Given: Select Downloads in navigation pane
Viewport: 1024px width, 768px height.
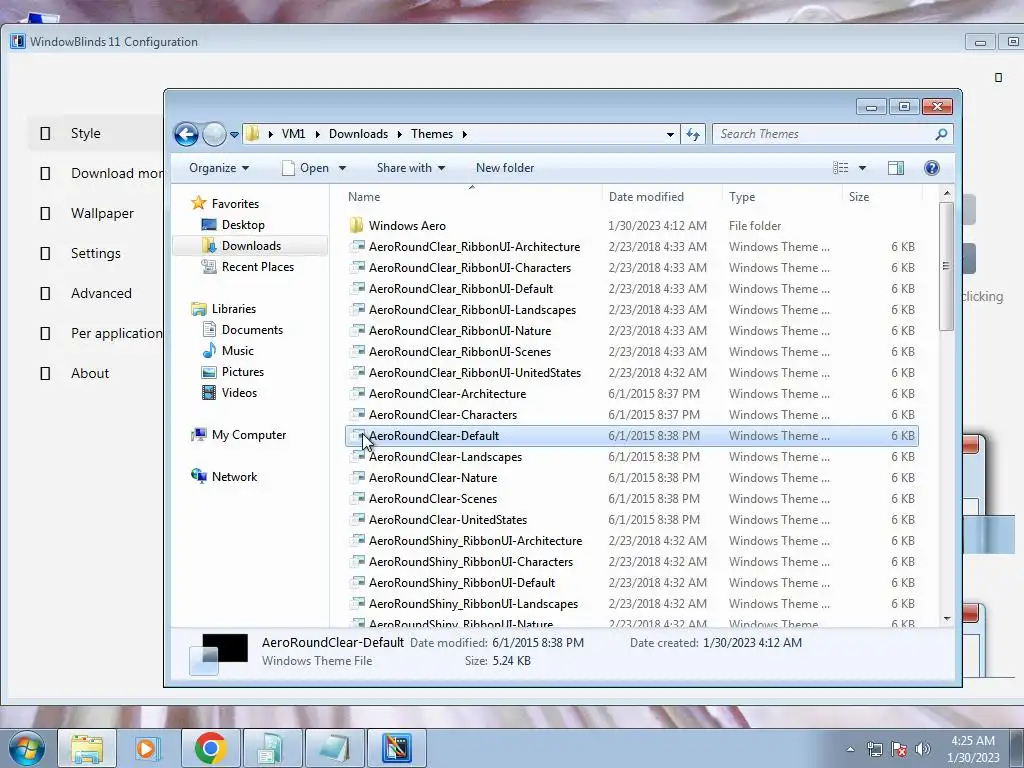Looking at the screenshot, I should click(x=251, y=246).
